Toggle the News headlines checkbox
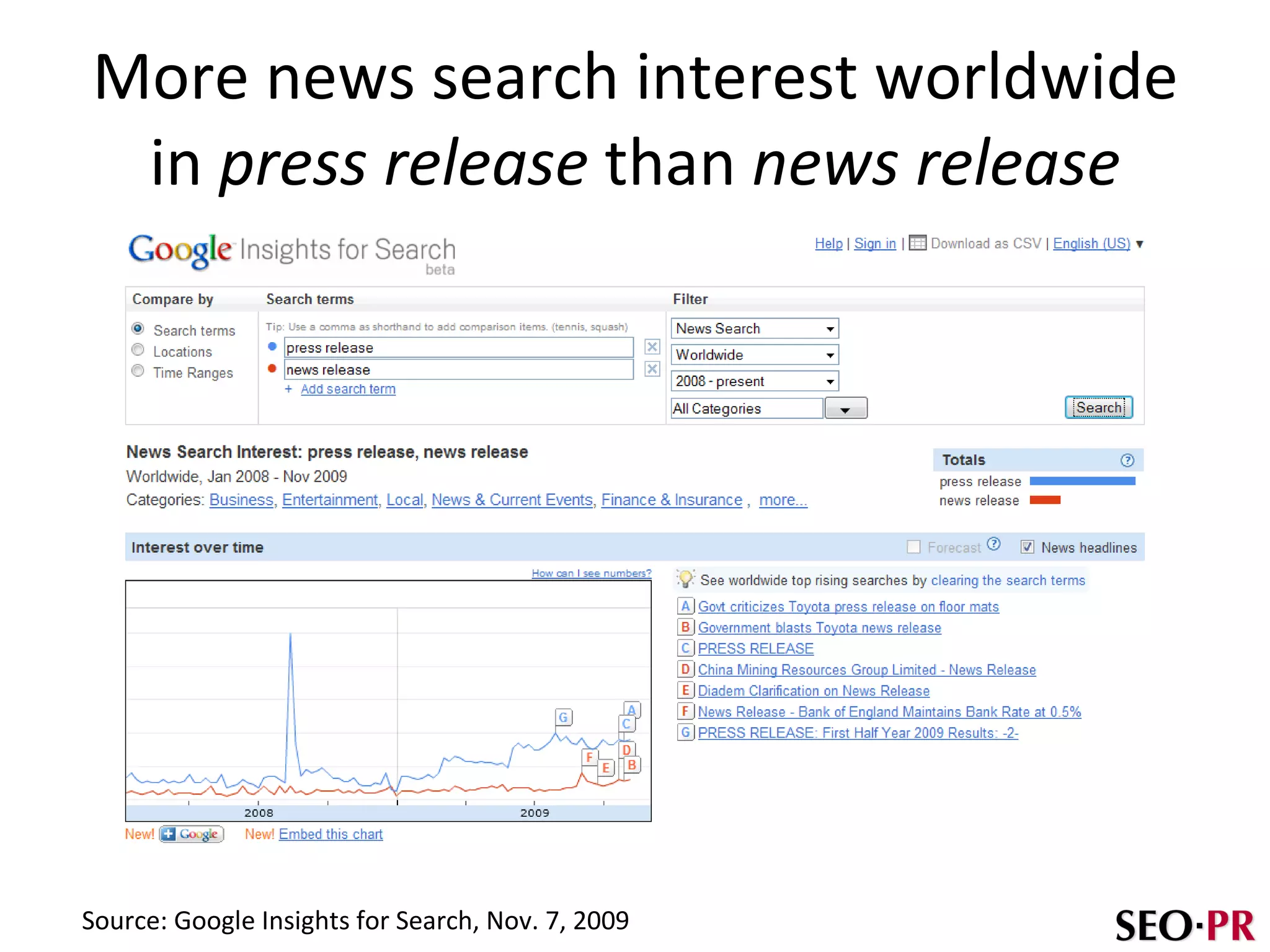The height and width of the screenshot is (952, 1270). point(1028,547)
